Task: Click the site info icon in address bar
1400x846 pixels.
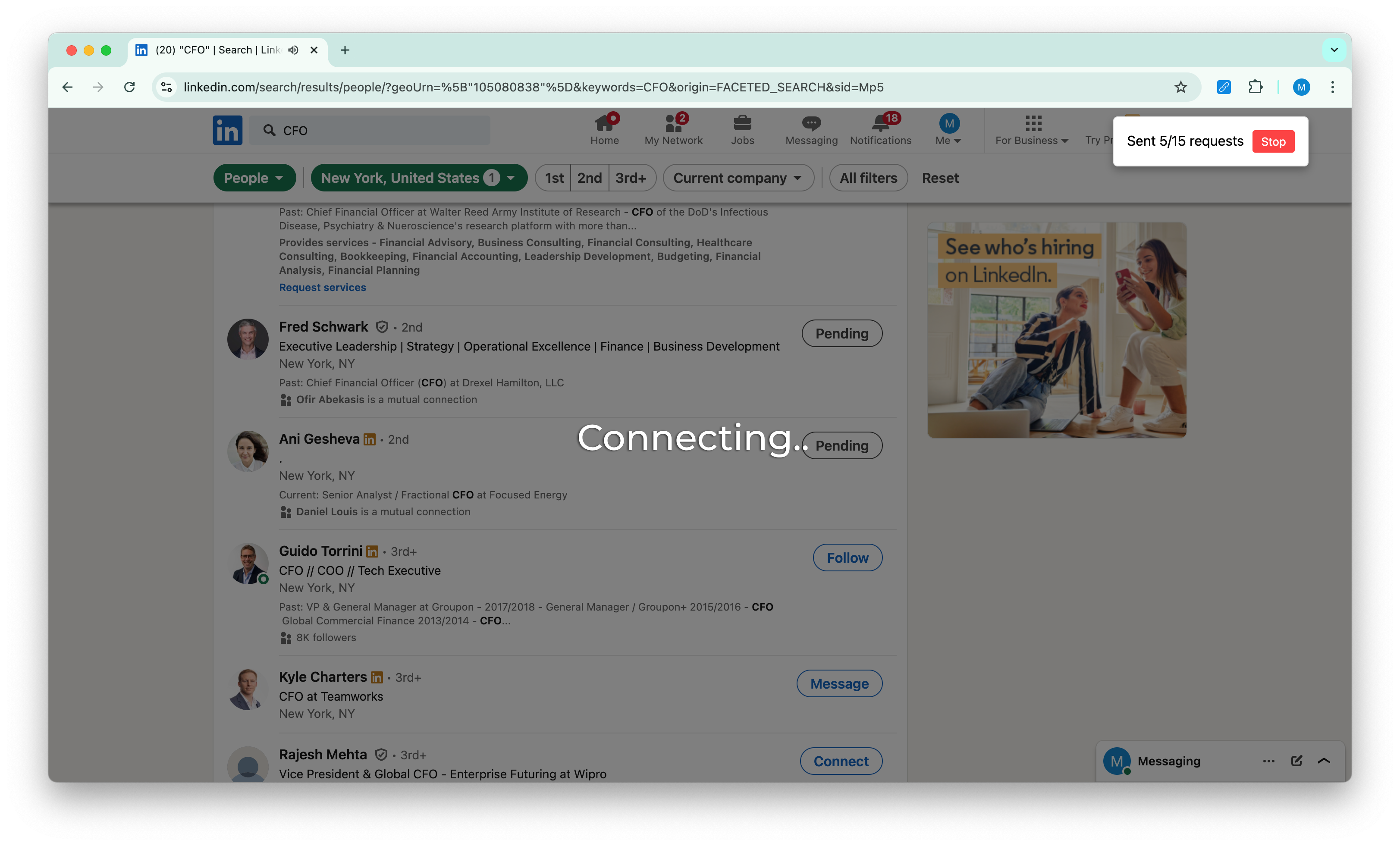Action: click(166, 87)
